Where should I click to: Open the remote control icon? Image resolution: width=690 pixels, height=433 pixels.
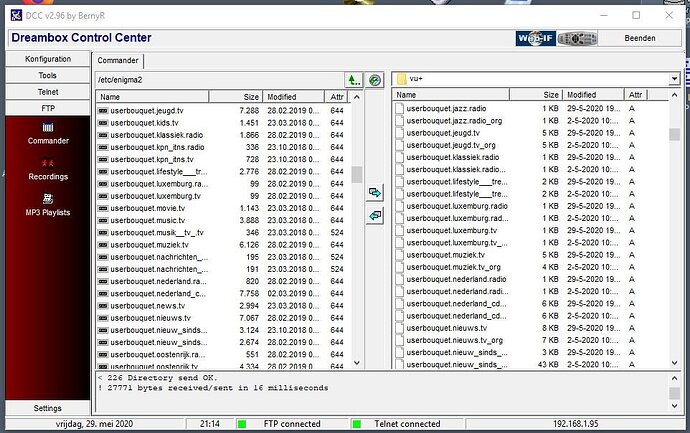(577, 38)
